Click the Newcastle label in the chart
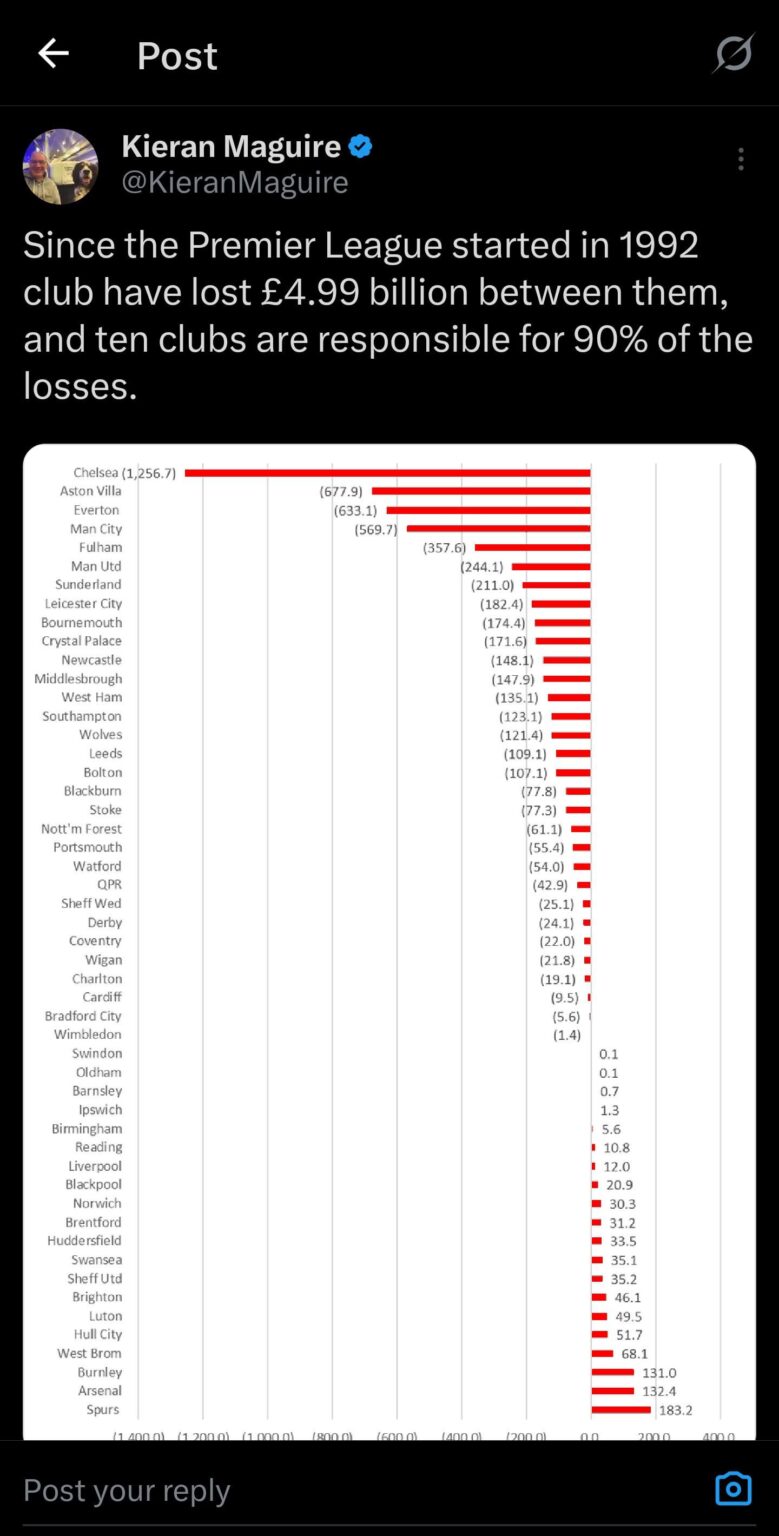The height and width of the screenshot is (1536, 779). pos(91,660)
